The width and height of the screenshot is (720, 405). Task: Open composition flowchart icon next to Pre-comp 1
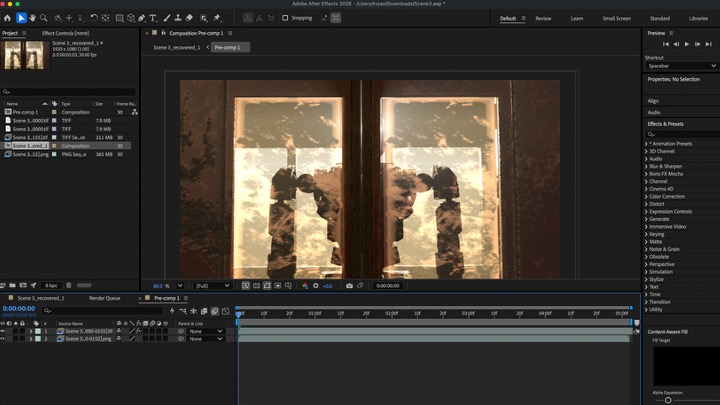point(135,112)
